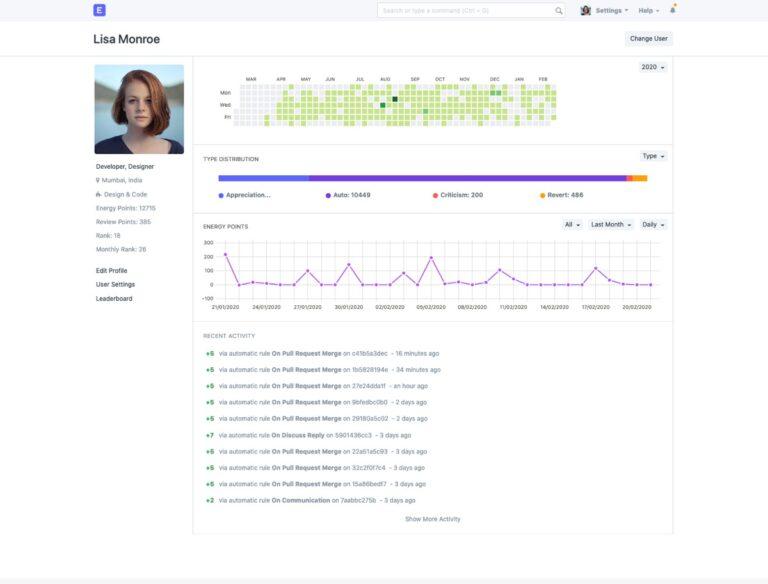768x584 pixels.
Task: Open the Last Month period dropdown
Action: 611,224
